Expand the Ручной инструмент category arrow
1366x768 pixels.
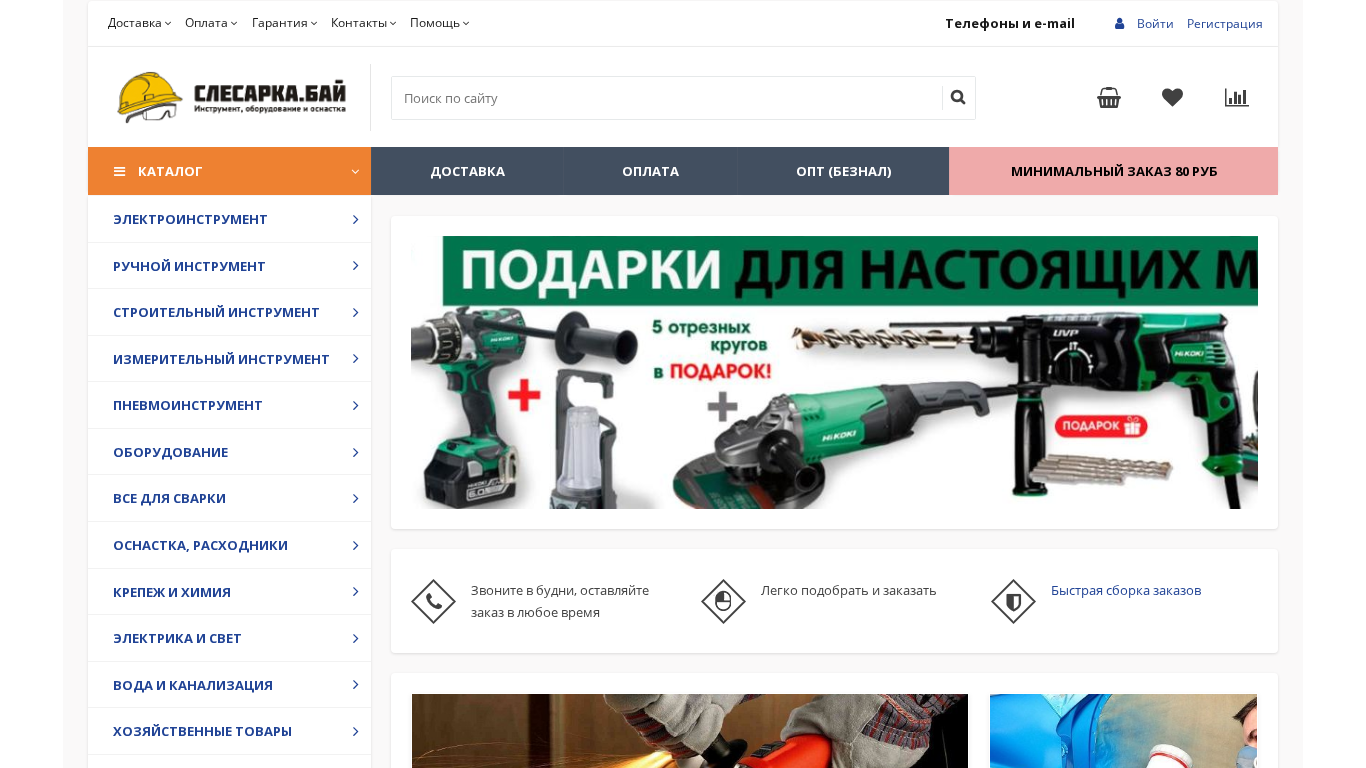pos(355,266)
